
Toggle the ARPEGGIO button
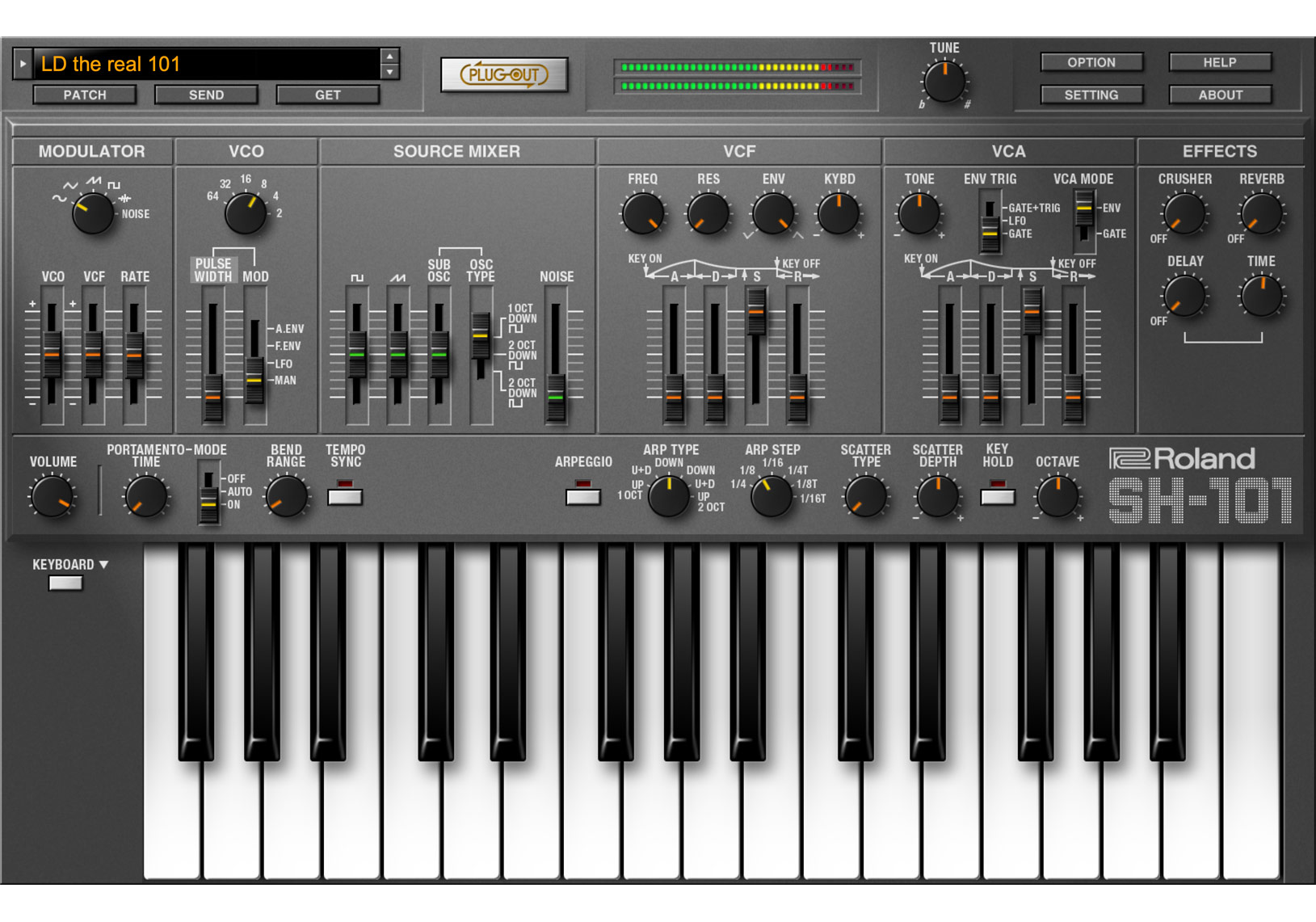[x=582, y=496]
